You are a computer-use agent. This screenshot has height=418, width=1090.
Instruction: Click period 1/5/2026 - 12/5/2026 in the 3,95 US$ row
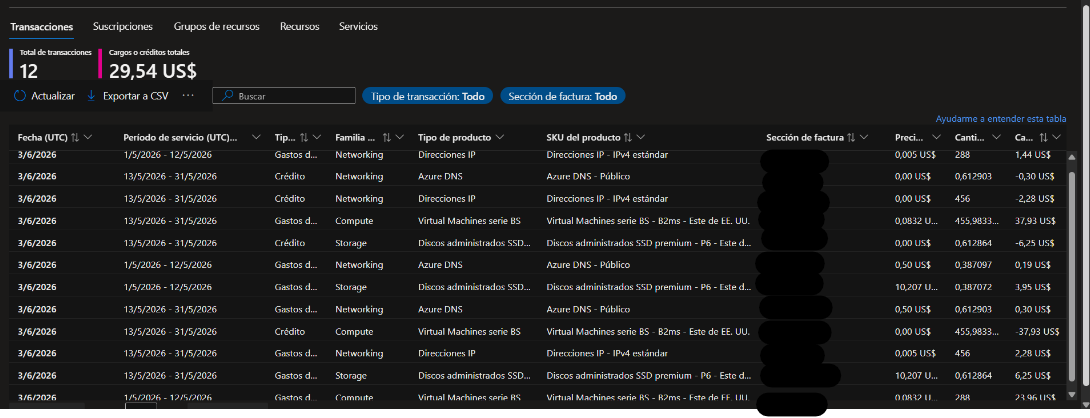pos(168,287)
